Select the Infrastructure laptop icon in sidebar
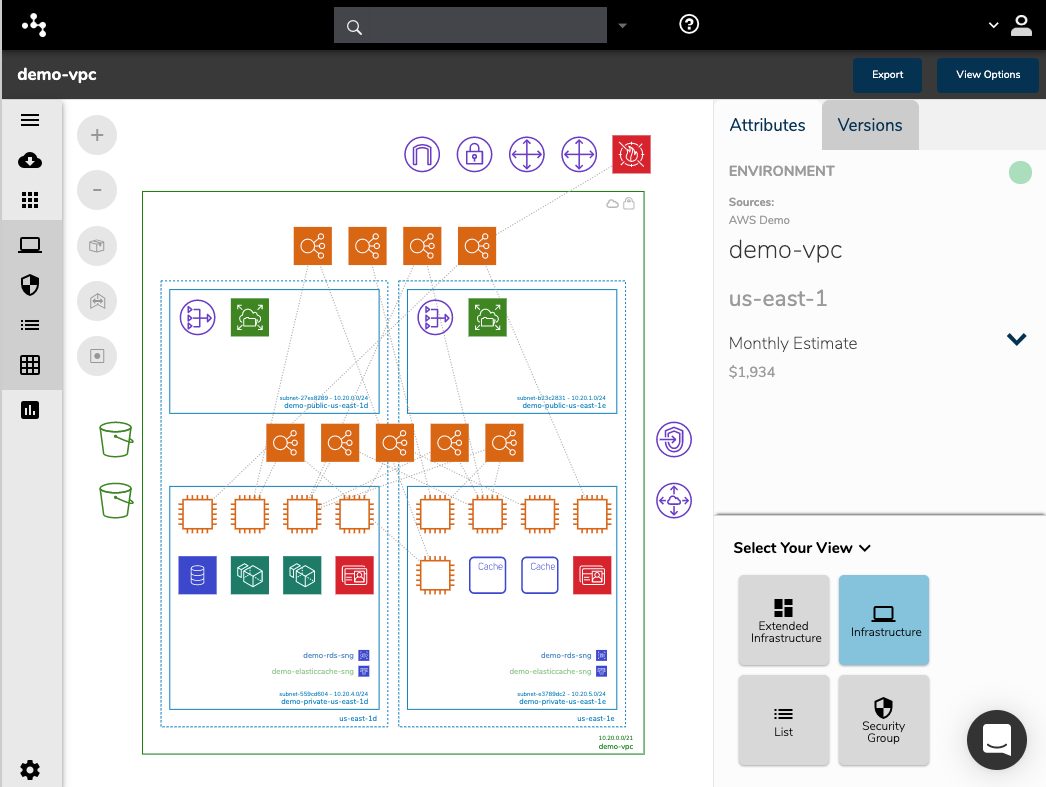1046x787 pixels. pyautogui.click(x=30, y=244)
